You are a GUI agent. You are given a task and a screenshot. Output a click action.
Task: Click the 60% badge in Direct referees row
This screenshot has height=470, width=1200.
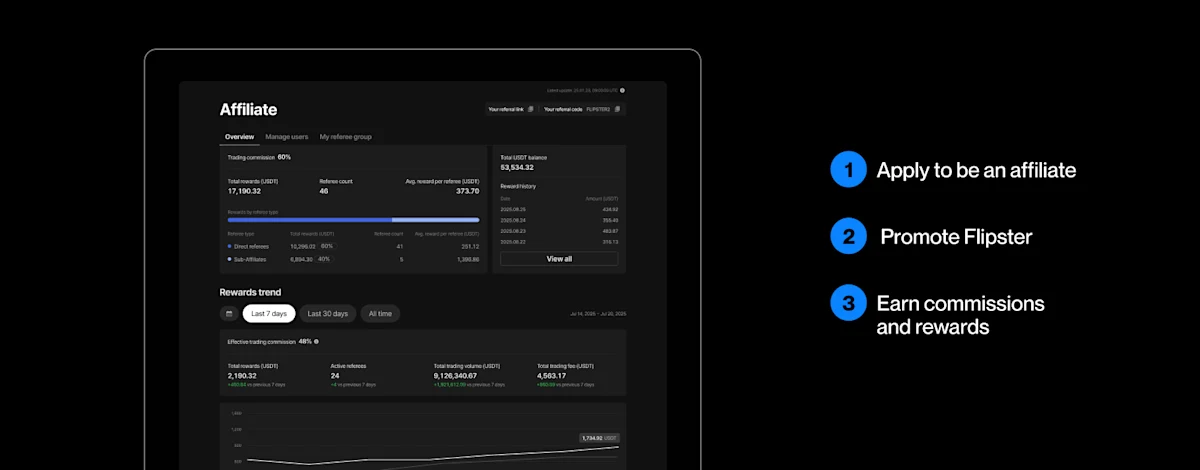(x=327, y=246)
